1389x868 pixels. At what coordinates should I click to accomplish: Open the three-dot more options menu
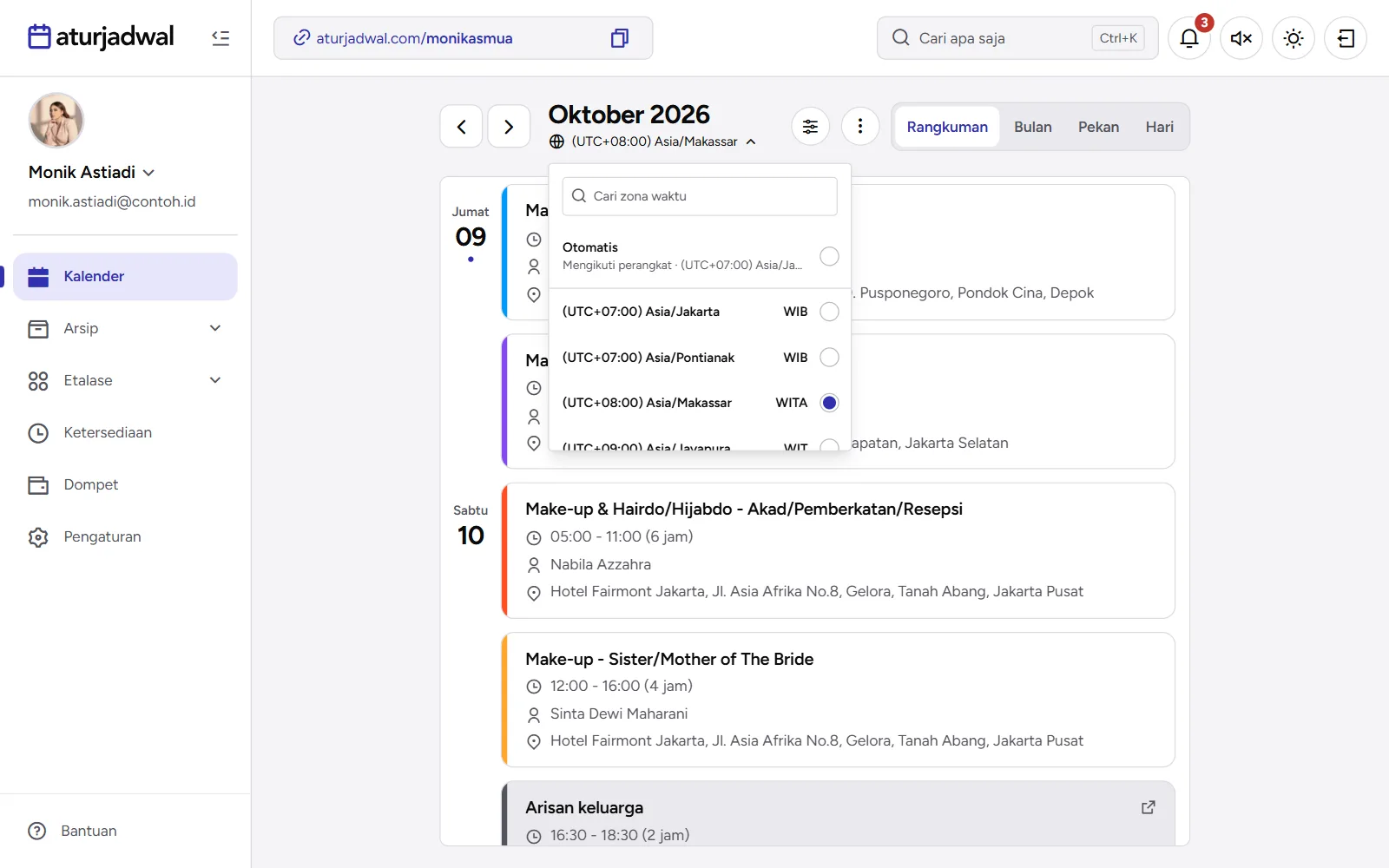[x=860, y=127]
